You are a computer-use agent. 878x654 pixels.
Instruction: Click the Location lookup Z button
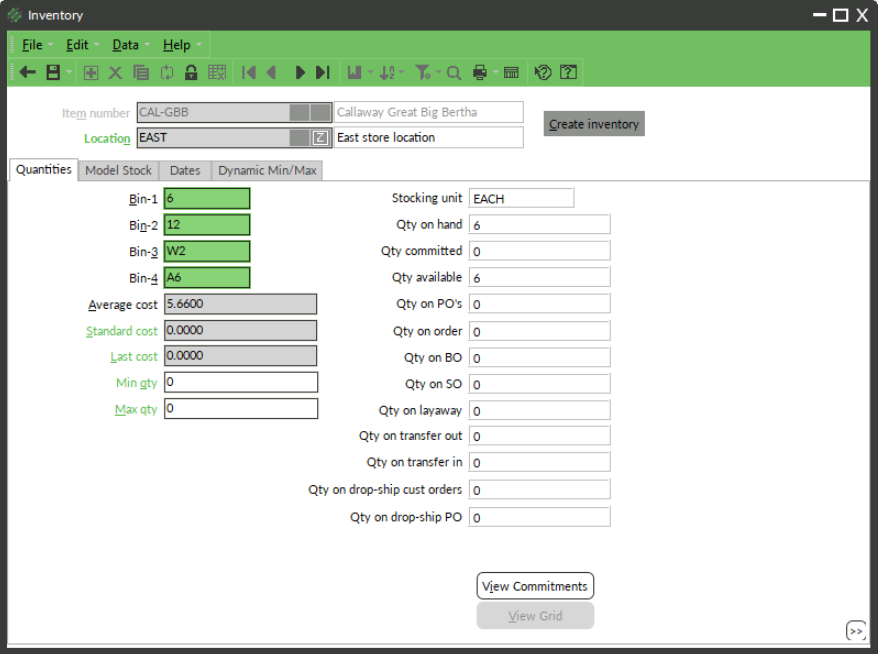pyautogui.click(x=320, y=138)
